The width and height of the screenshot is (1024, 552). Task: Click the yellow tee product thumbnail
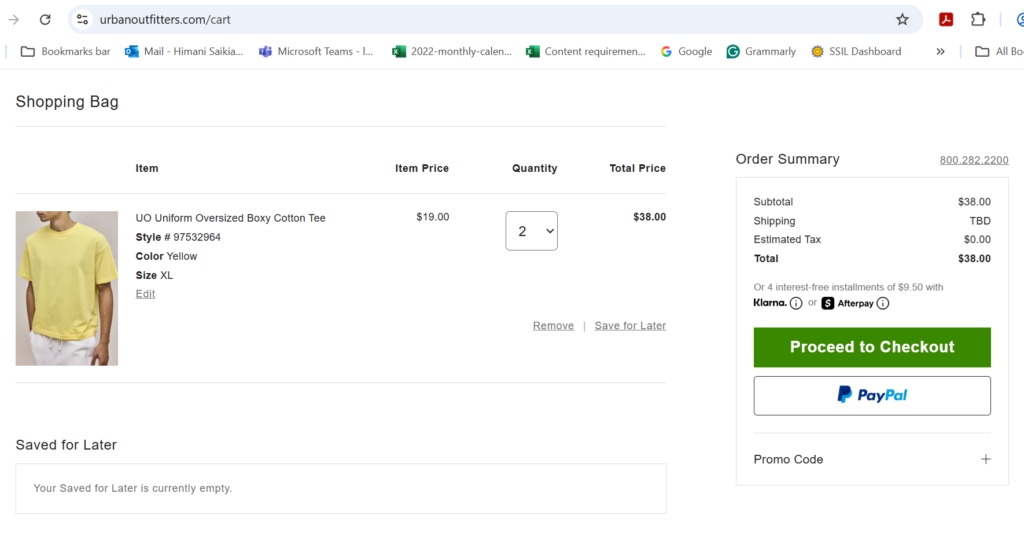67,288
